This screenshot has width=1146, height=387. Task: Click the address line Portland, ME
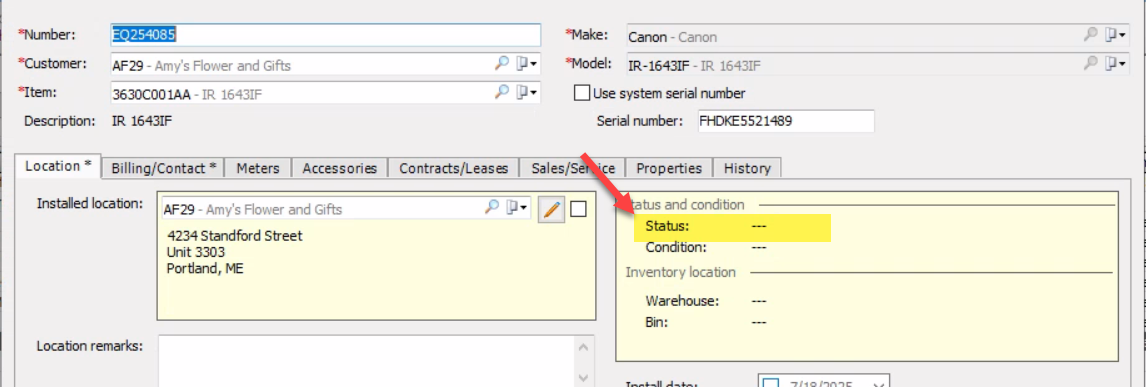[205, 269]
